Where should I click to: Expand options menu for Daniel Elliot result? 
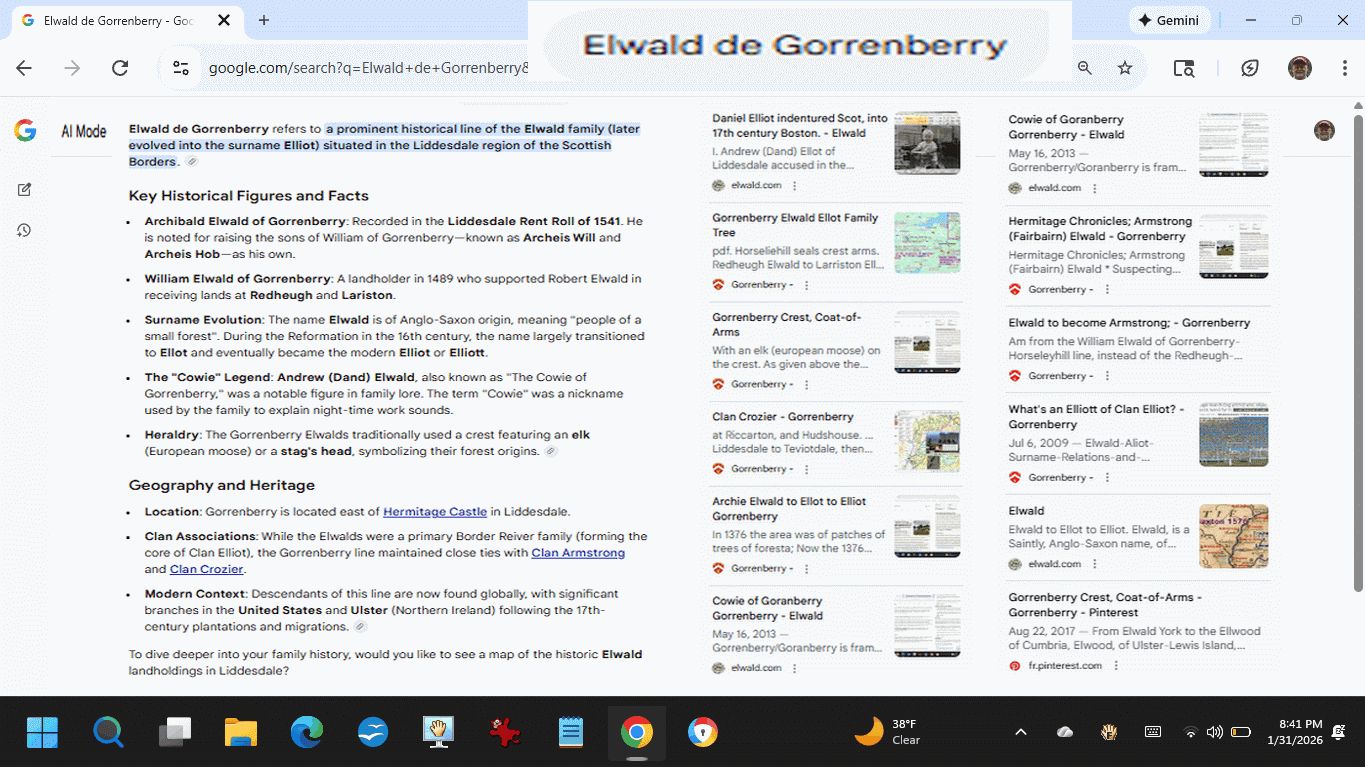[795, 186]
